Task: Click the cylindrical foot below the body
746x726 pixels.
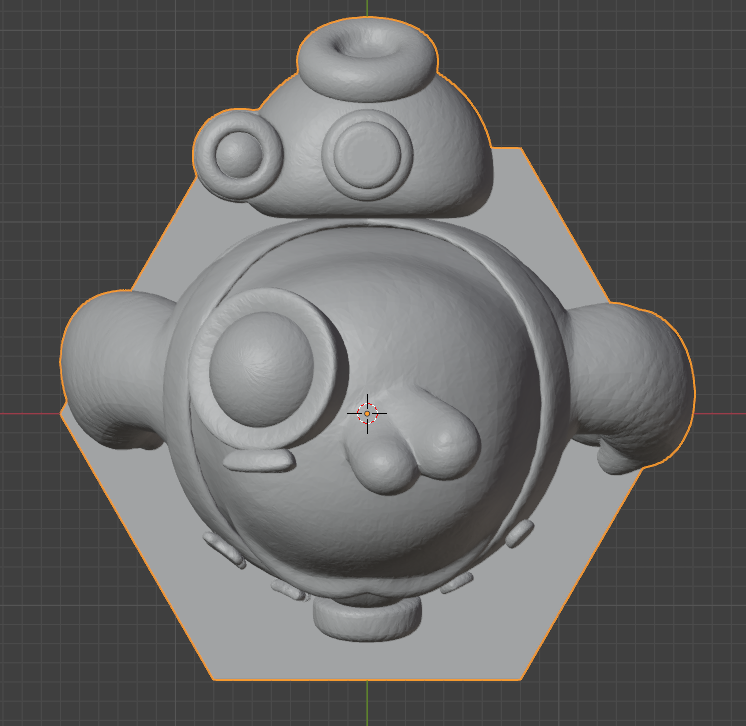Action: pyautogui.click(x=367, y=618)
